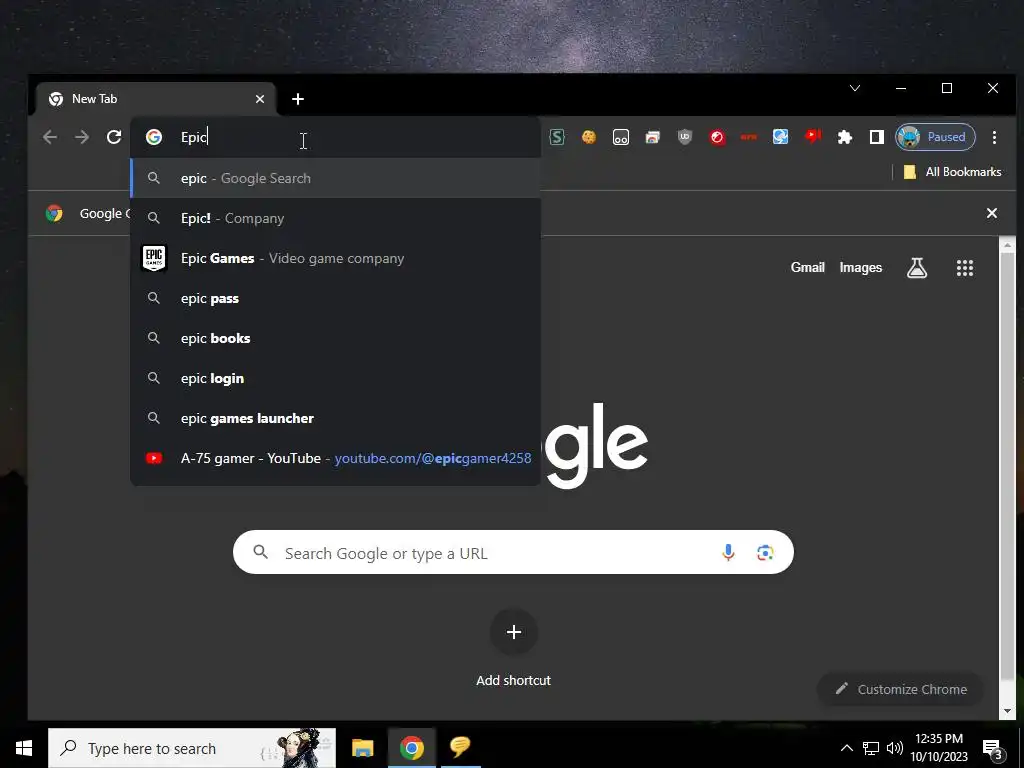
Task: Click the white square face extension icon
Action: pyautogui.click(x=620, y=137)
